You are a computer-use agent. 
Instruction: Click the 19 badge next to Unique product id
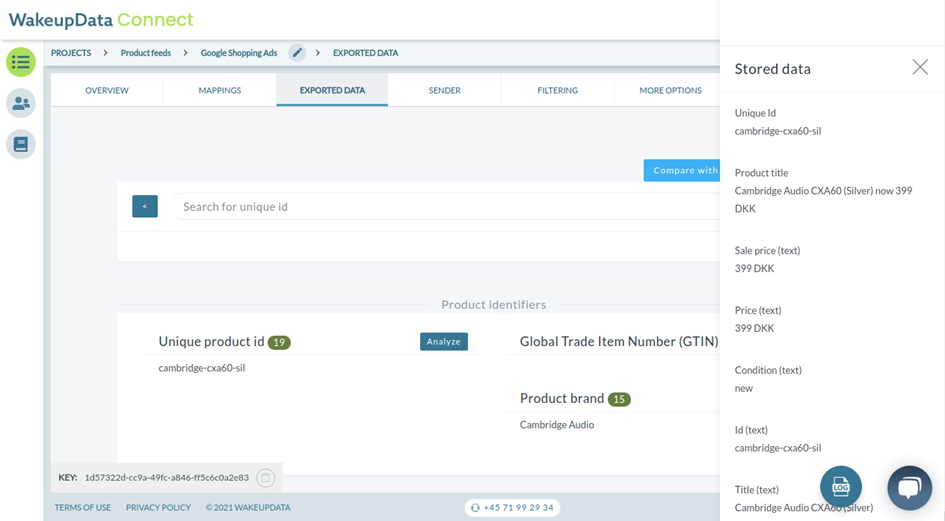(x=279, y=343)
